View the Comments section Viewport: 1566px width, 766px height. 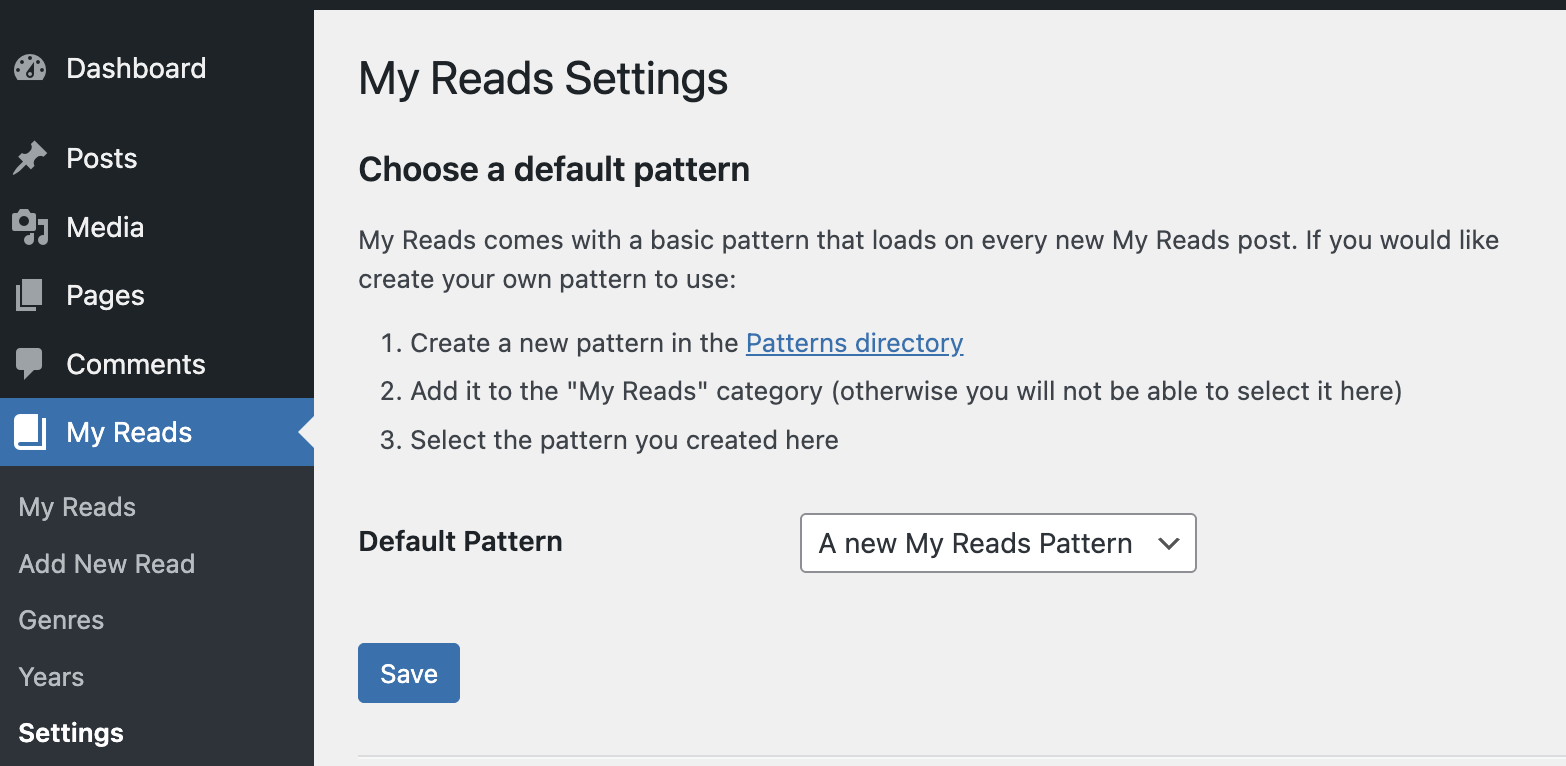click(x=135, y=364)
